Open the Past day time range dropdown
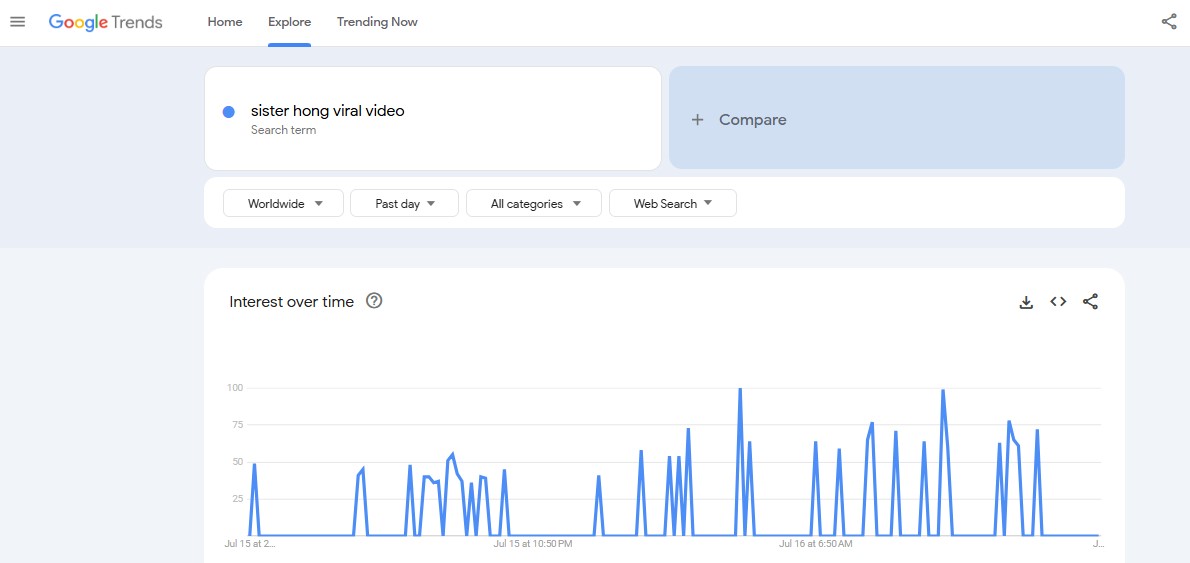This screenshot has width=1190, height=563. click(405, 203)
